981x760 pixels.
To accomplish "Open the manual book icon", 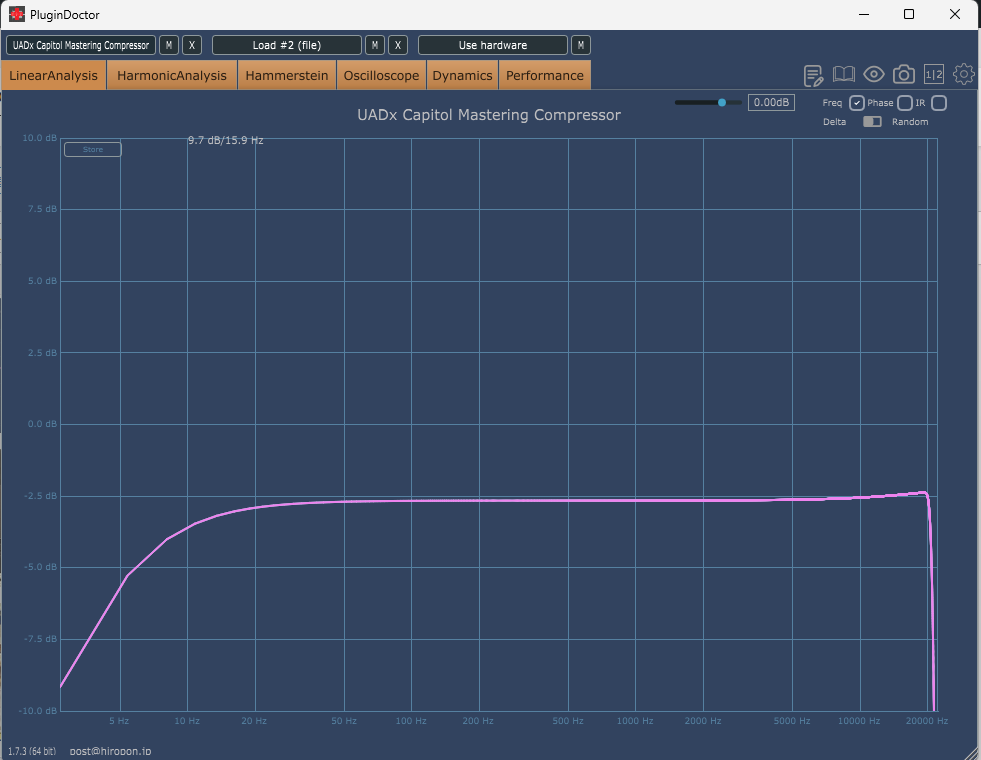I will click(x=843, y=74).
